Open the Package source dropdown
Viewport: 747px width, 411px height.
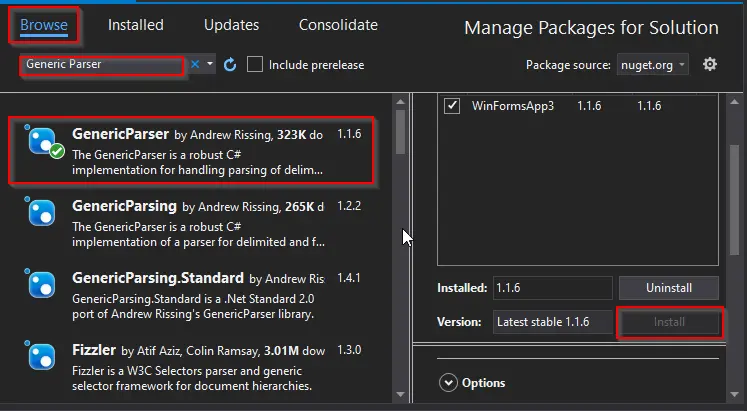(x=653, y=65)
